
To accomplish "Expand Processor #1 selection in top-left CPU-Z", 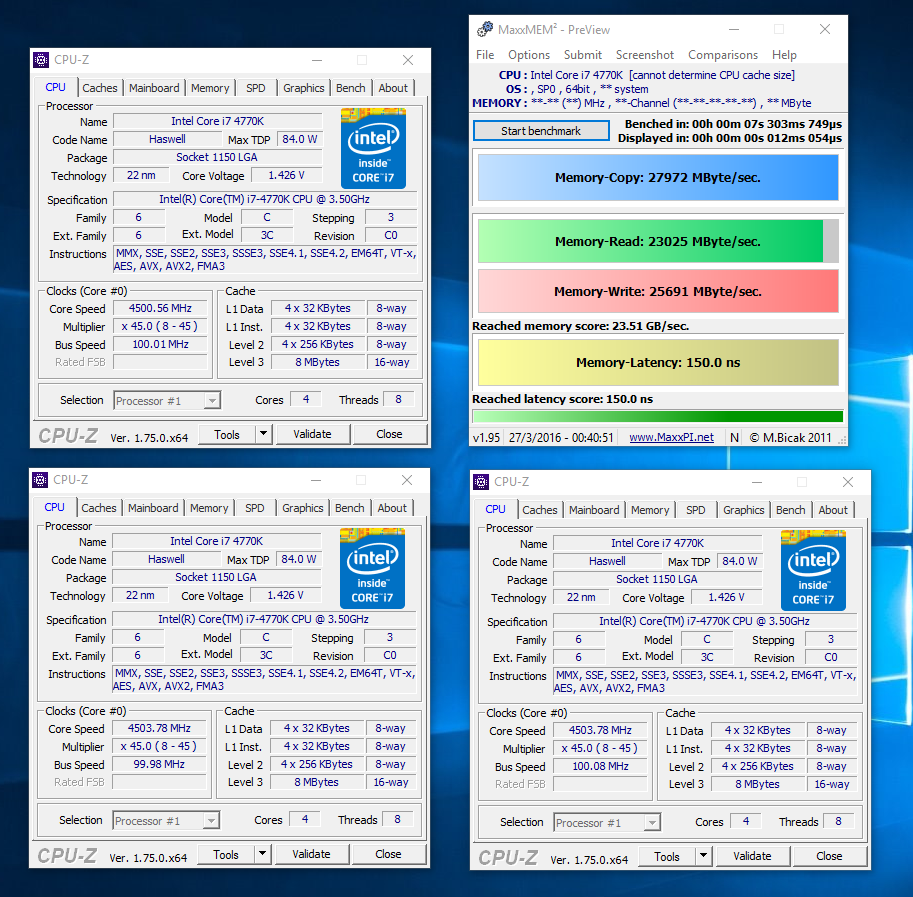I will 212,400.
